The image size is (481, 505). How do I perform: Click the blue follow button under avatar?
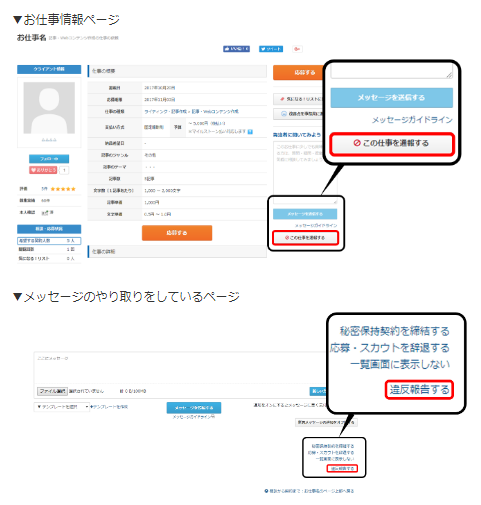[49, 159]
